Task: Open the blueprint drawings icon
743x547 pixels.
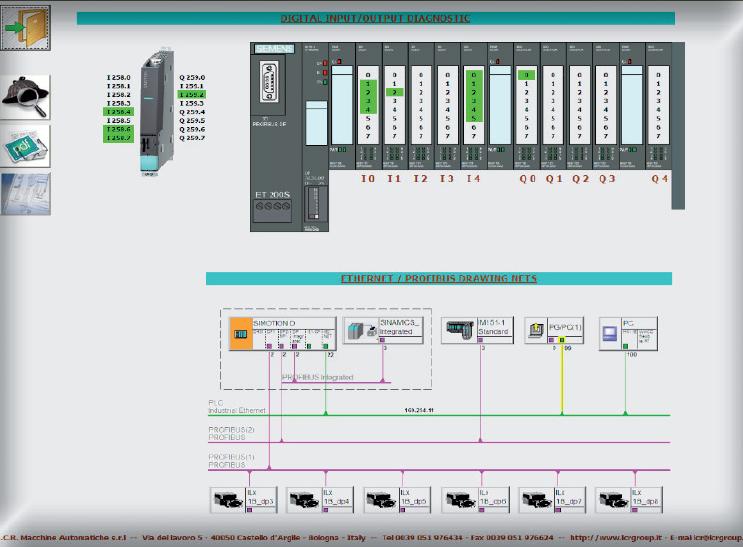Action: point(25,193)
